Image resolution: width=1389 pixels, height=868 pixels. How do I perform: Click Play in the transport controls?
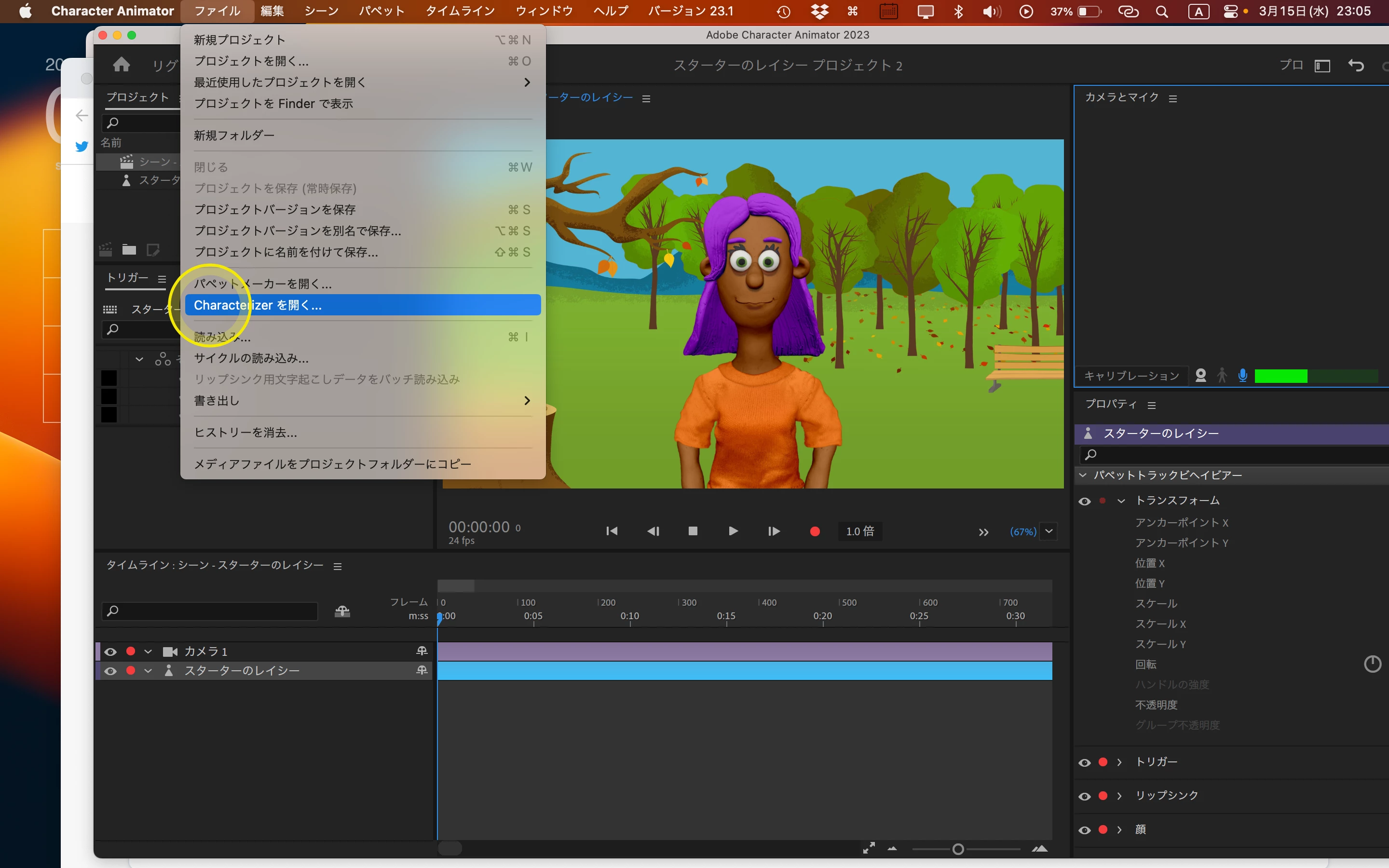(733, 531)
